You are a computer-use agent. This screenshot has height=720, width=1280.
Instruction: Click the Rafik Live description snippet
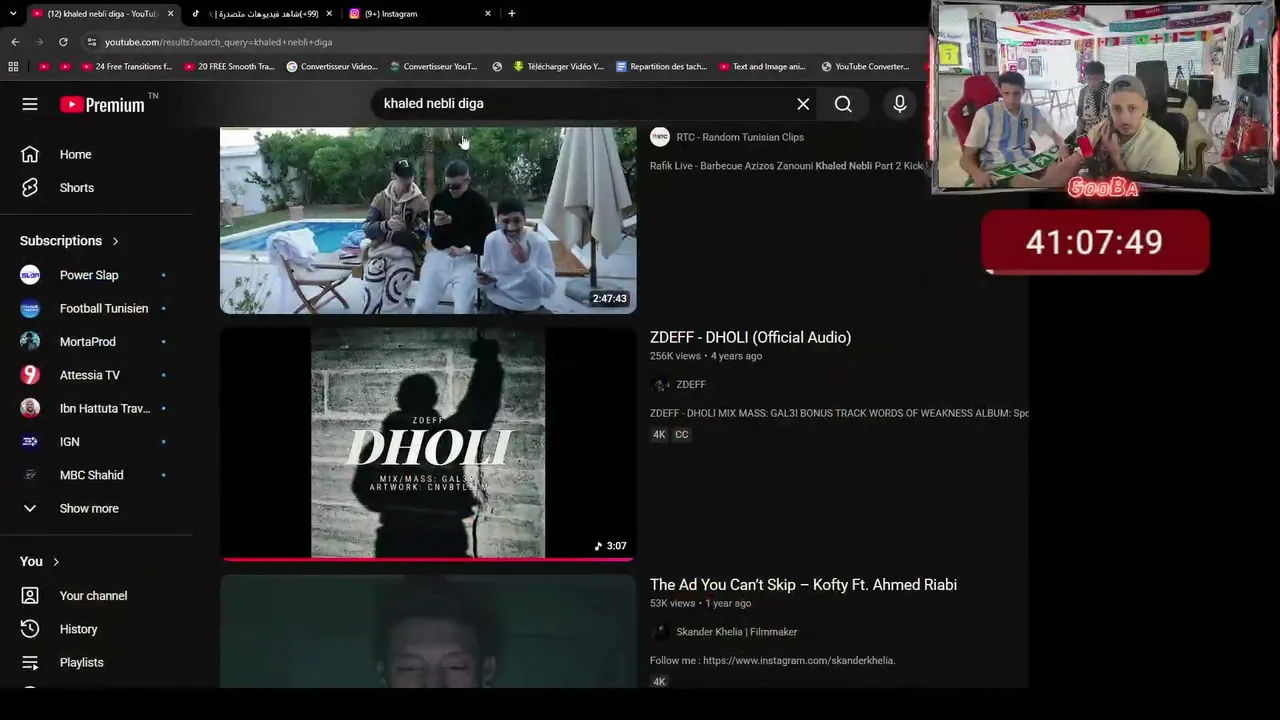click(789, 166)
